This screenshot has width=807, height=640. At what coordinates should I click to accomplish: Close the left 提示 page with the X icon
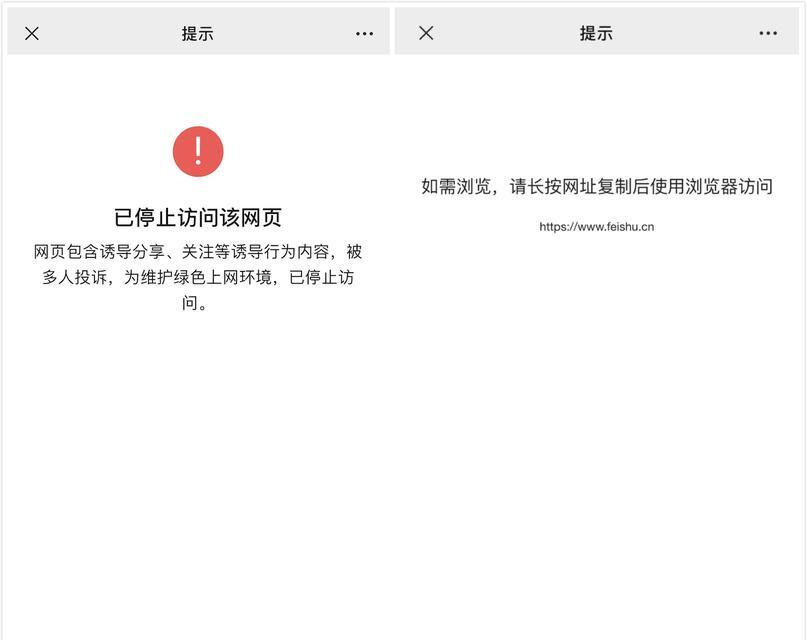point(32,34)
